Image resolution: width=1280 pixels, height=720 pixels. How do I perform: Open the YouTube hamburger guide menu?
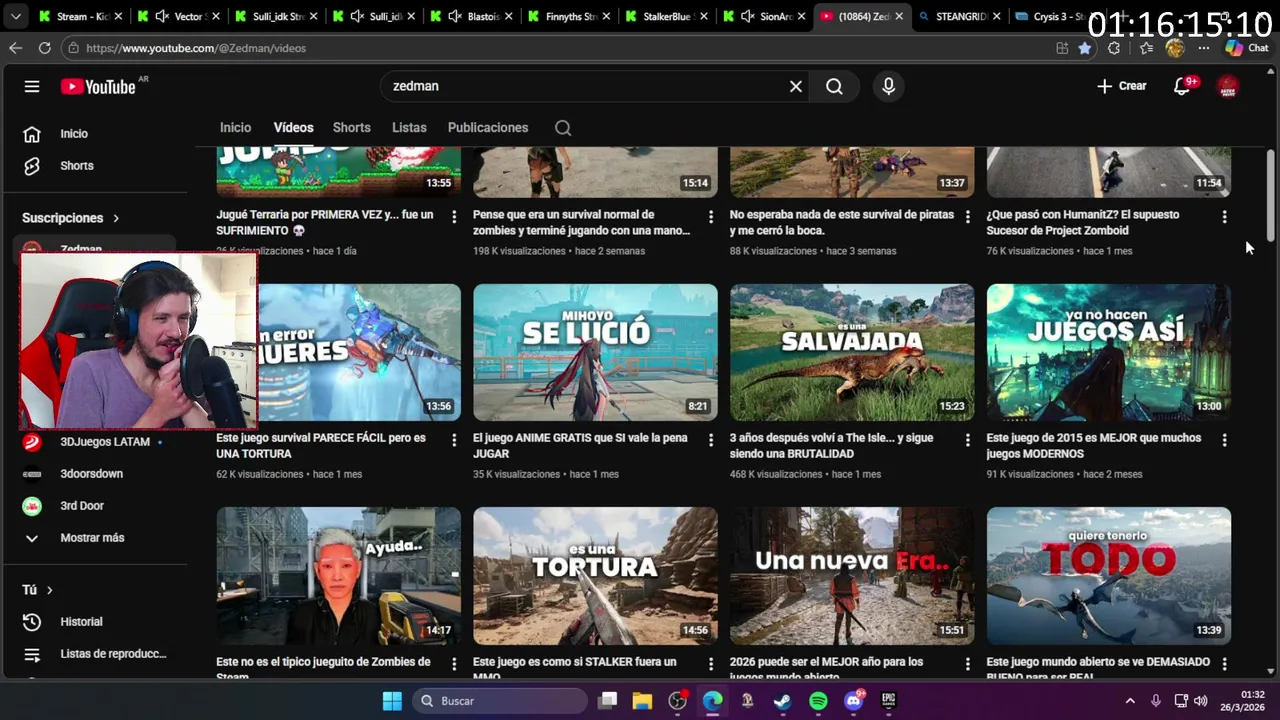32,86
